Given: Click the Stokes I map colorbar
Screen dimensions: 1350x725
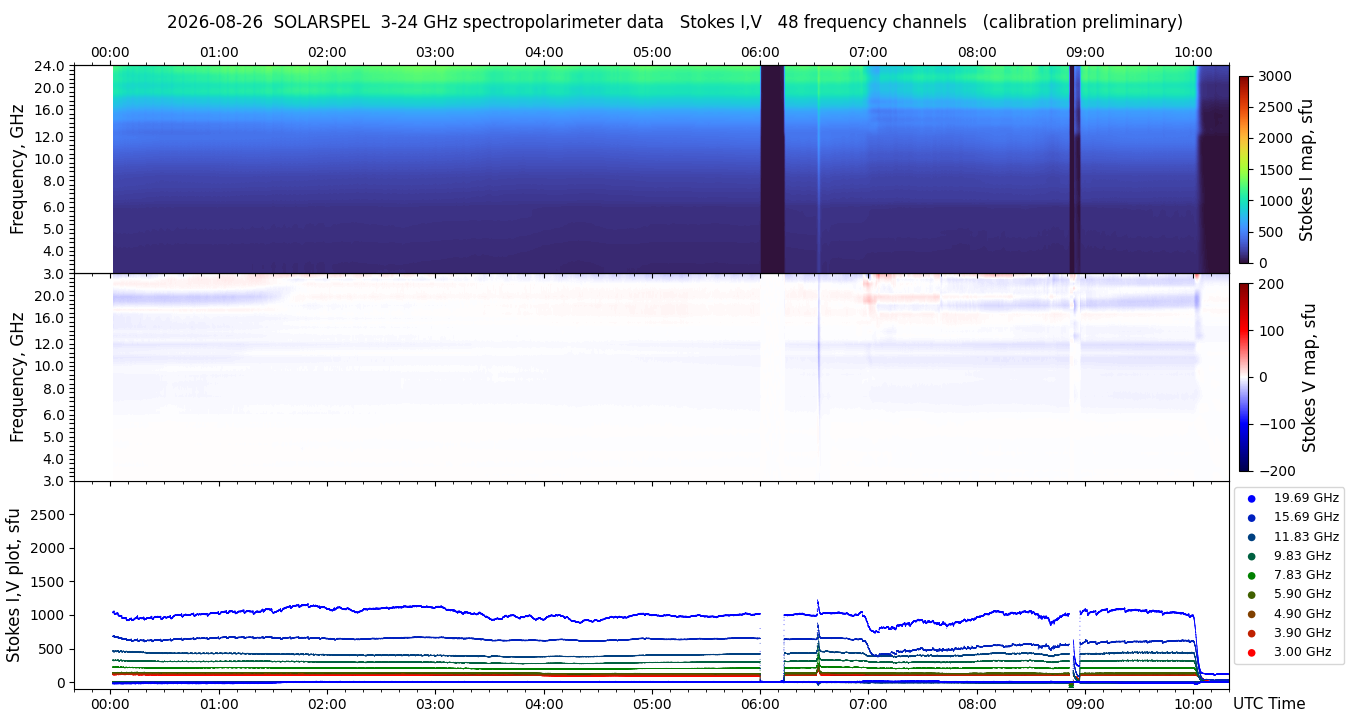Looking at the screenshot, I should coord(1244,169).
